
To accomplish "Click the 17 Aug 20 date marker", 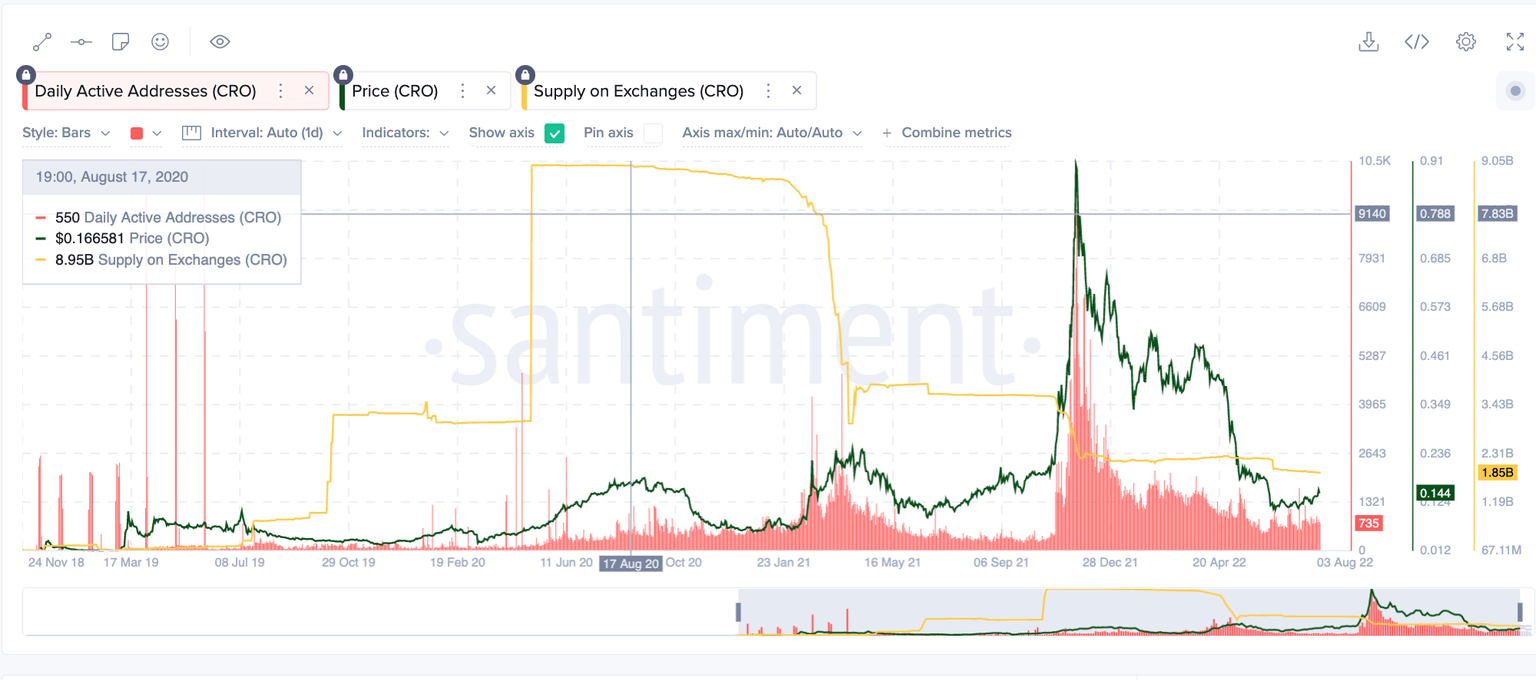I will click(x=630, y=563).
